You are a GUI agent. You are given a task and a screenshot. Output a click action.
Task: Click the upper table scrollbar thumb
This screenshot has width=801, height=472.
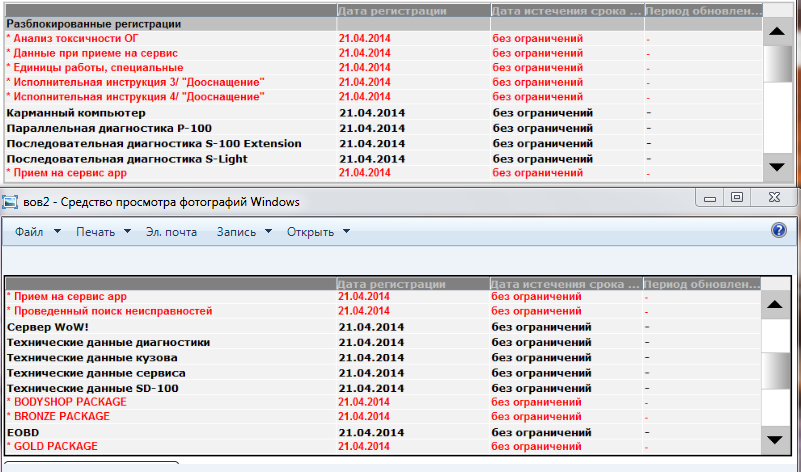[x=777, y=63]
